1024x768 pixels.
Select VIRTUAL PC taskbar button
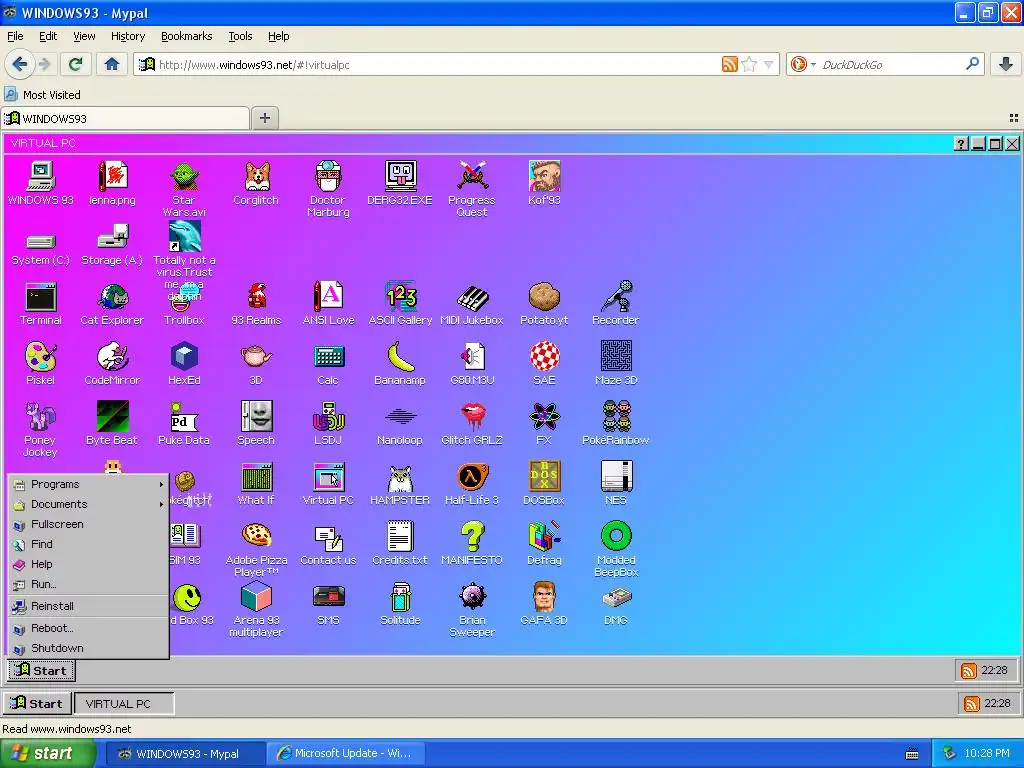[x=124, y=703]
